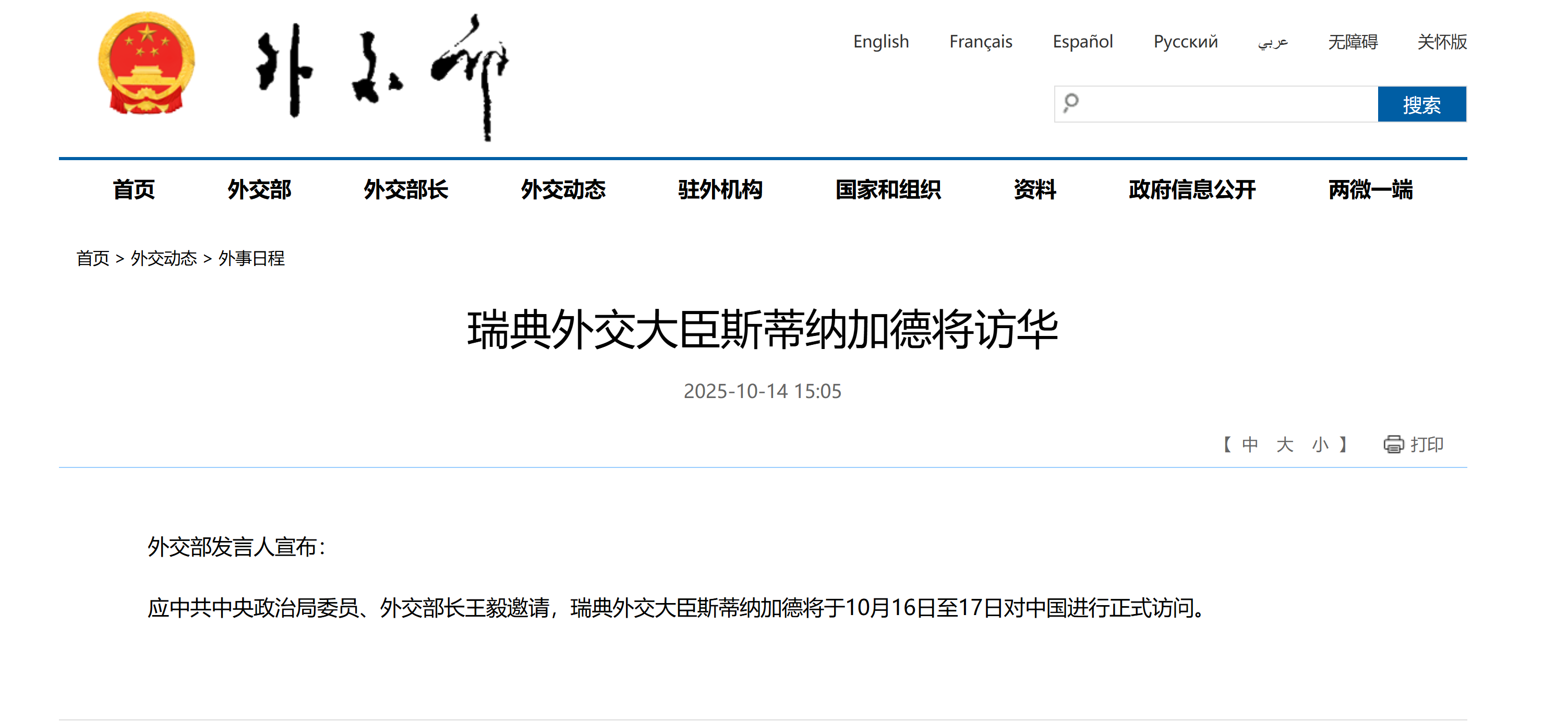
Task: Open the 外交动态 navigation menu
Action: 562,189
